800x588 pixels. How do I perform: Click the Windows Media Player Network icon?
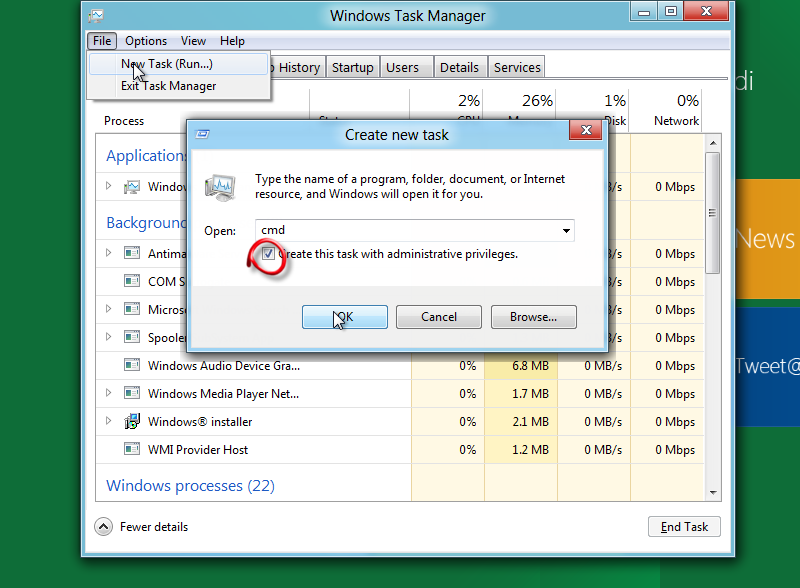click(132, 393)
